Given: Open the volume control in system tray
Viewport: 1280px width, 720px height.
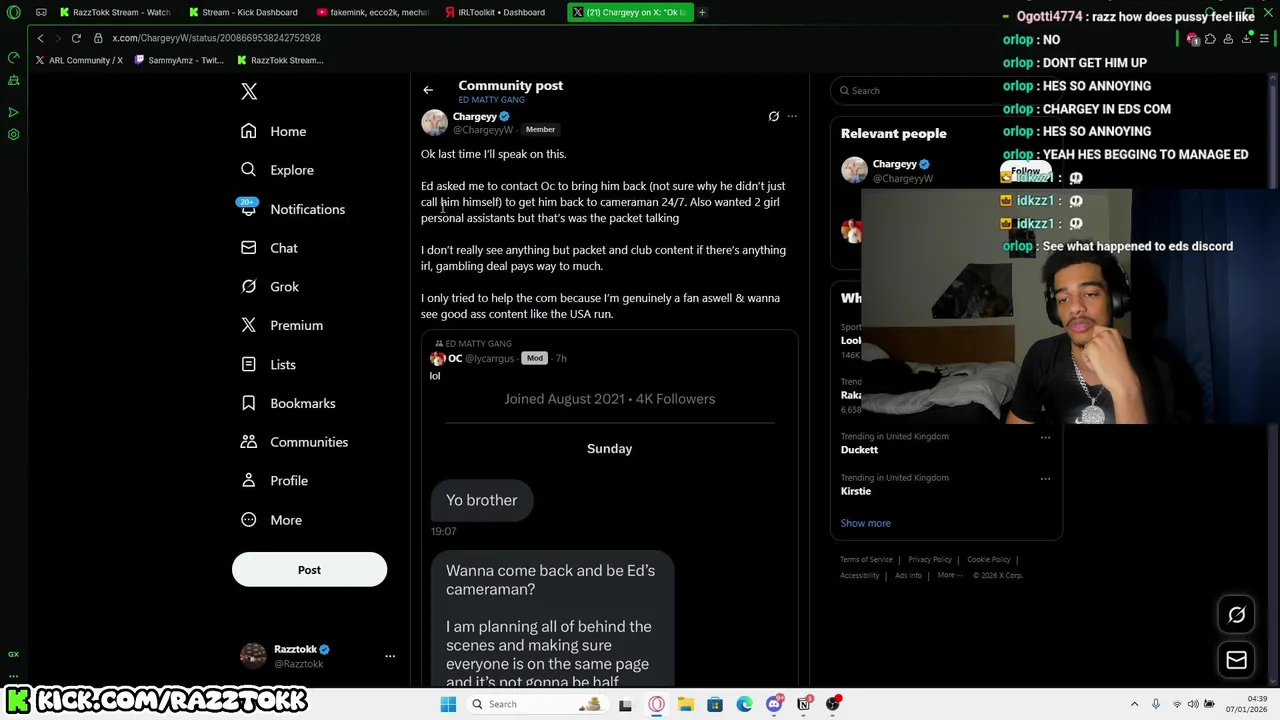Looking at the screenshot, I should click(x=1193, y=704).
